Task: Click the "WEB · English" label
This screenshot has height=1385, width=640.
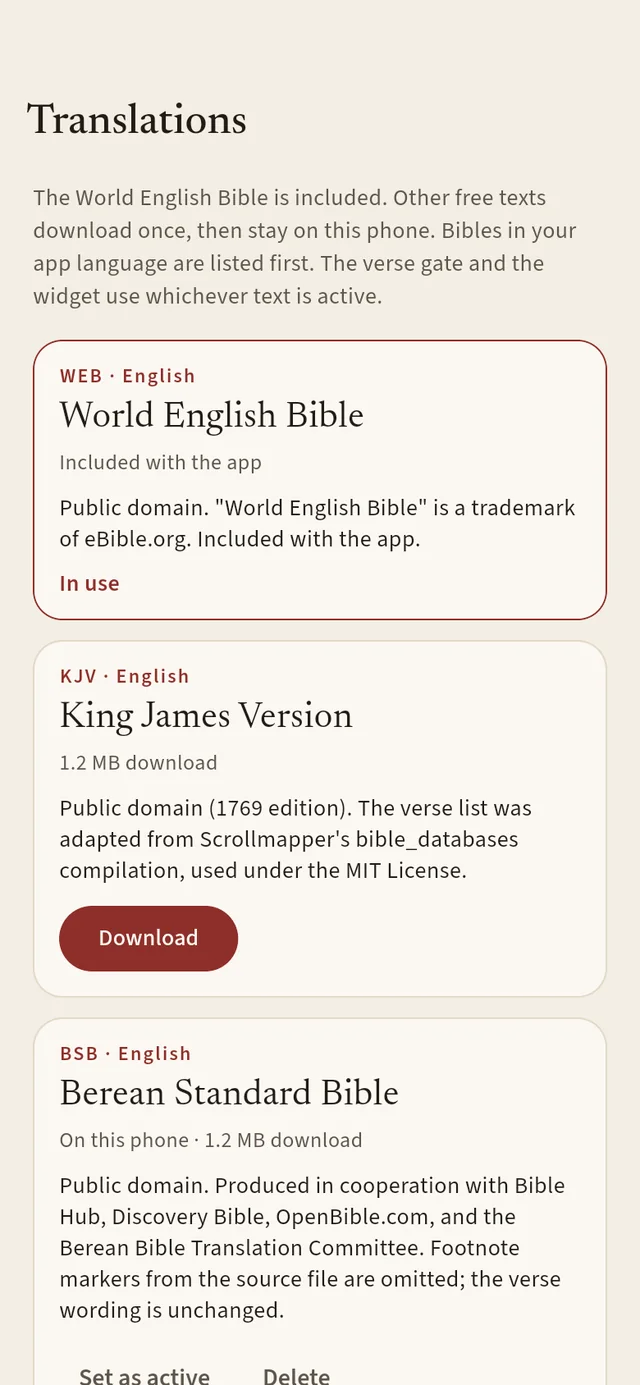Action: [127, 376]
